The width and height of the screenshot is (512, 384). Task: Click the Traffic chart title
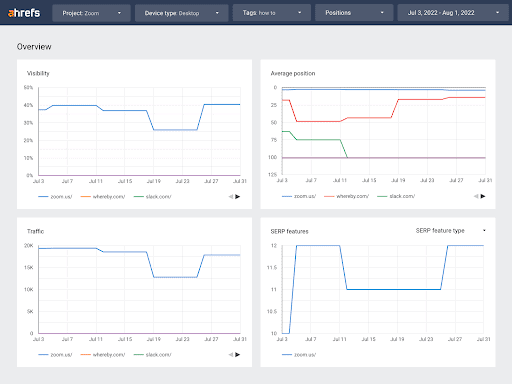(x=35, y=231)
